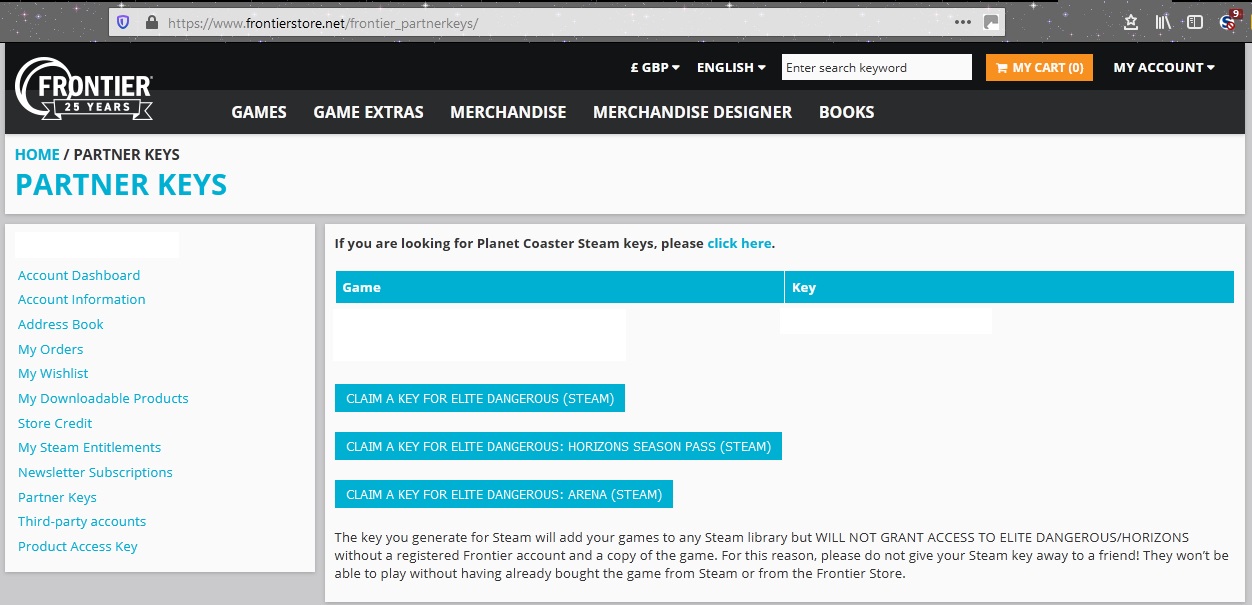1252x605 pixels.
Task: Open the Firefox library icon
Action: pos(1163,22)
